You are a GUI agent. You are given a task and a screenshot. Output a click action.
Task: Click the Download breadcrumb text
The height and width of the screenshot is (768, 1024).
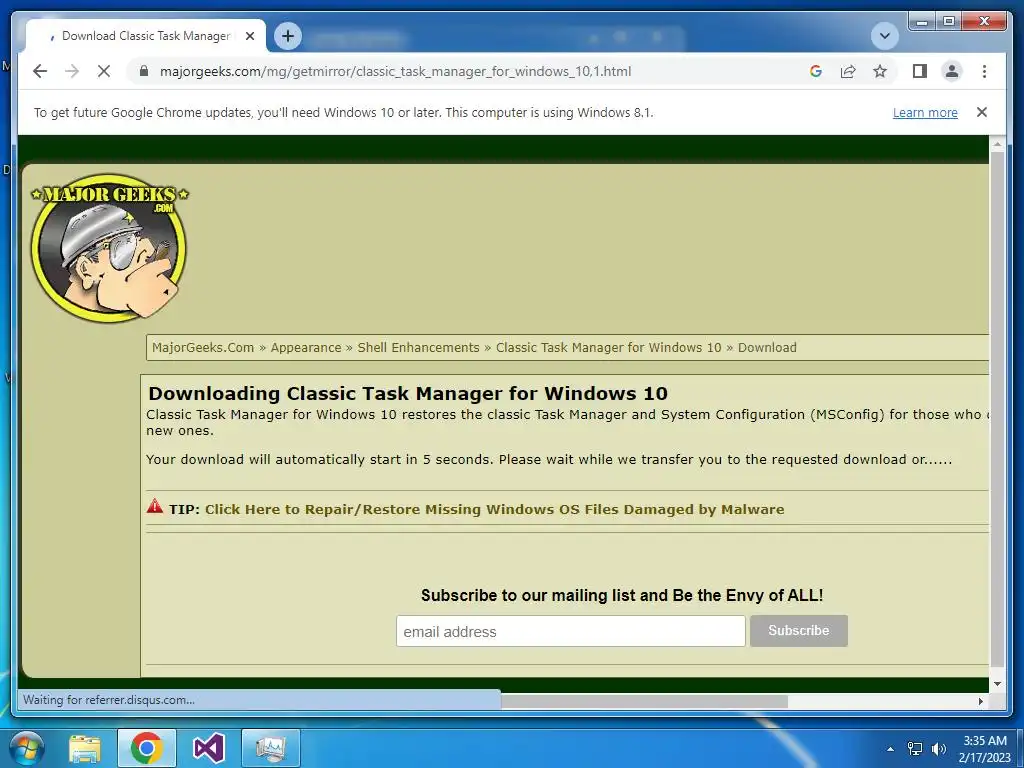click(x=767, y=347)
